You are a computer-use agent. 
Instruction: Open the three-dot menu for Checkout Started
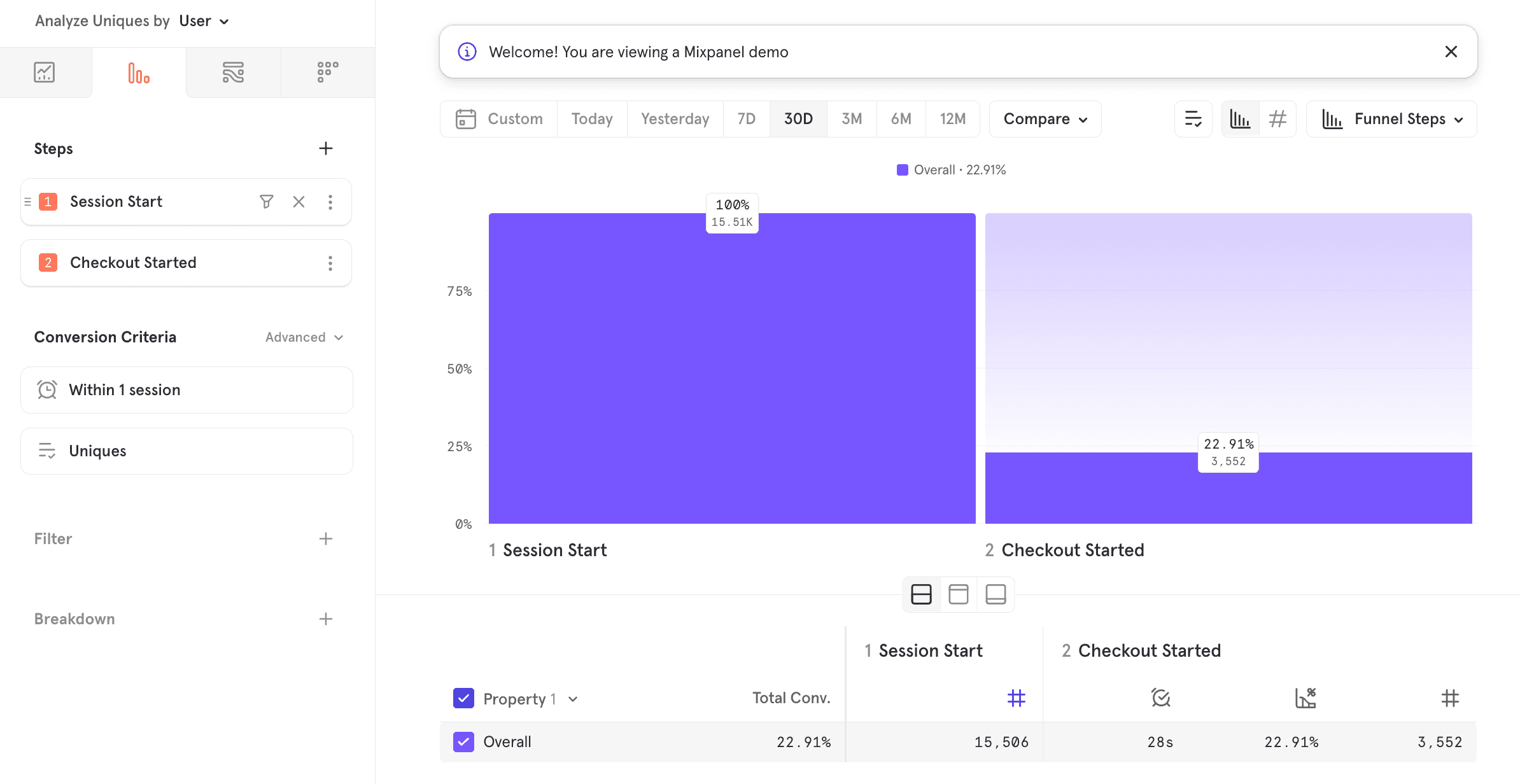330,263
